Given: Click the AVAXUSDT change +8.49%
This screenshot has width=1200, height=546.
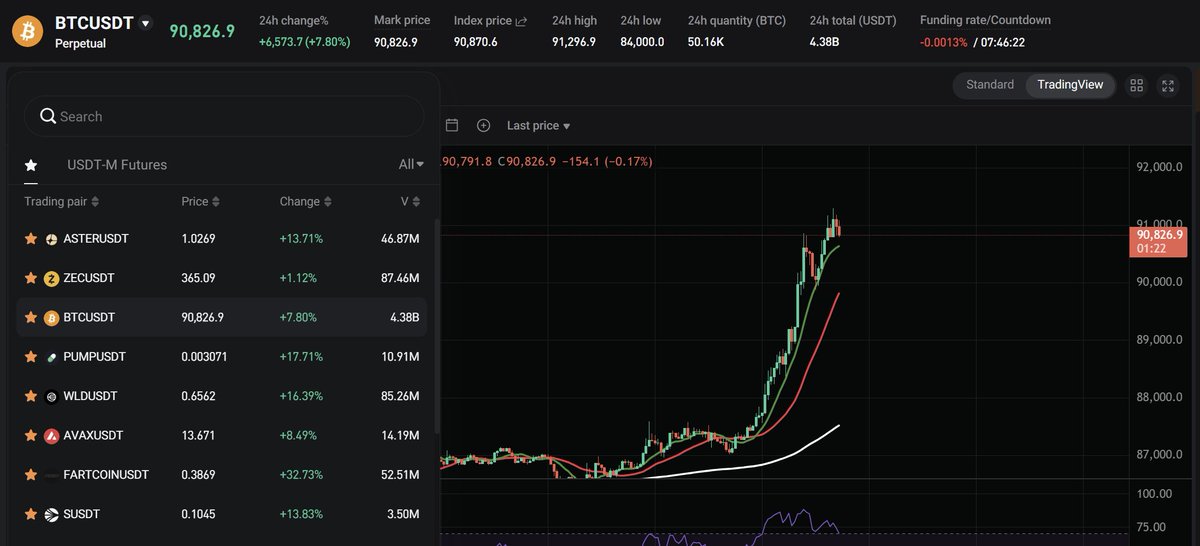Looking at the screenshot, I should coord(298,436).
